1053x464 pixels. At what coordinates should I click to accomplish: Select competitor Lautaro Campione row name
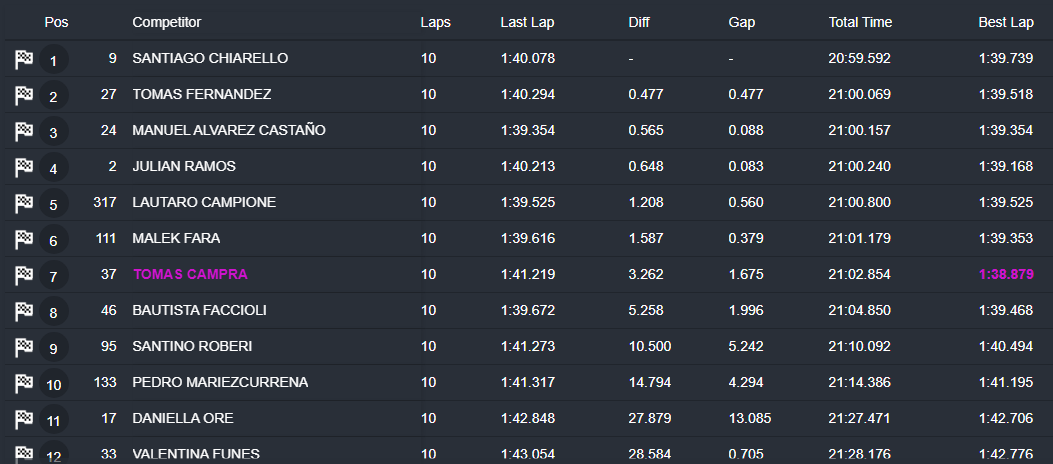204,202
